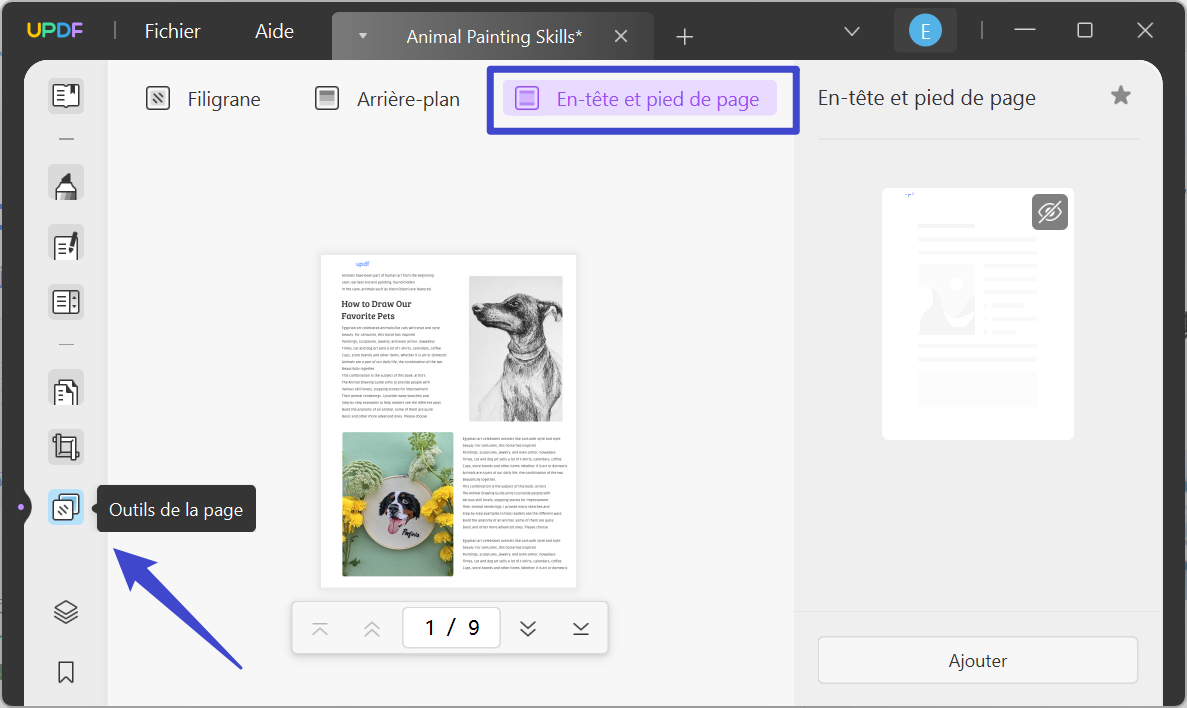The image size is (1187, 708).
Task: Select En-tête et pied de page tab
Action: click(640, 98)
